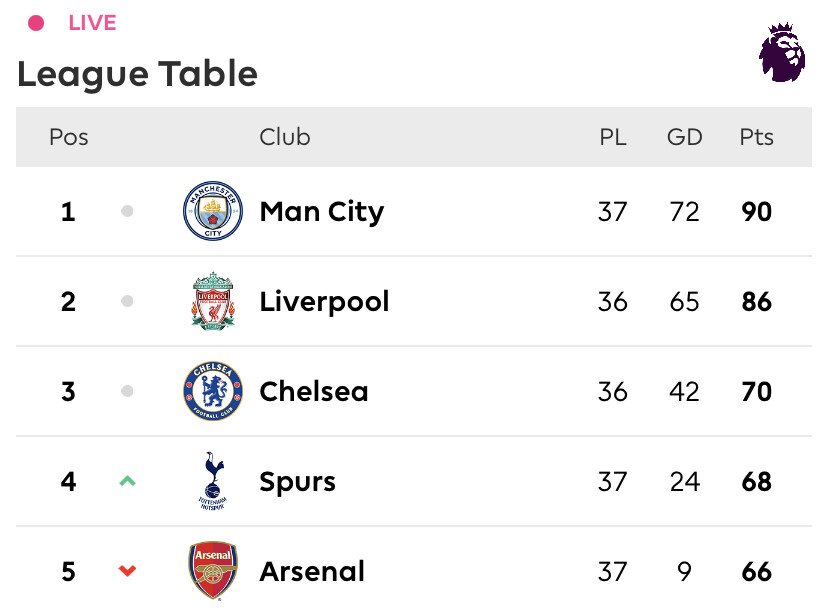Image resolution: width=828 pixels, height=615 pixels.
Task: Click the Pts column header
Action: pyautogui.click(x=756, y=137)
